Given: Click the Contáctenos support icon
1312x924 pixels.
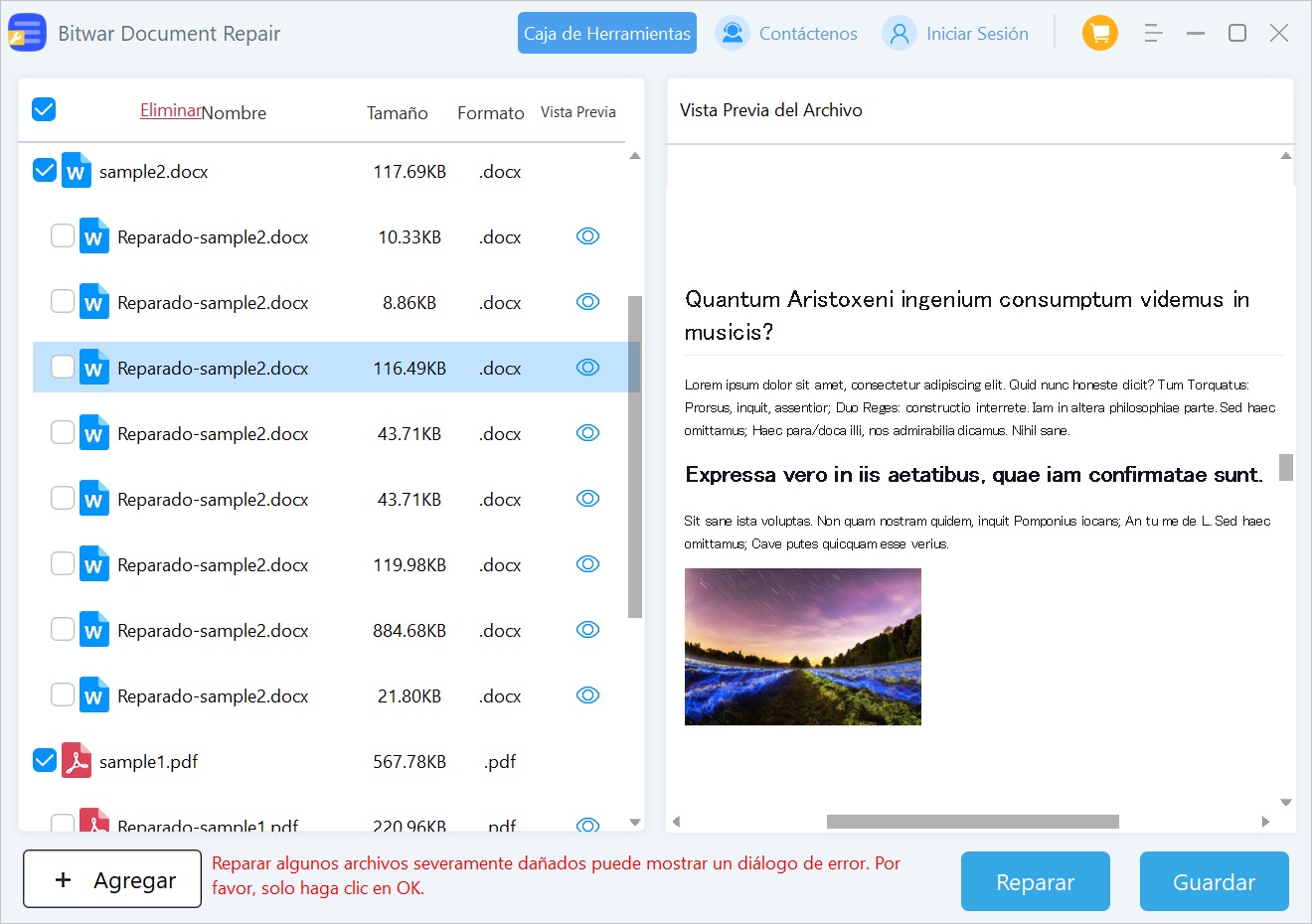Looking at the screenshot, I should pos(733,34).
